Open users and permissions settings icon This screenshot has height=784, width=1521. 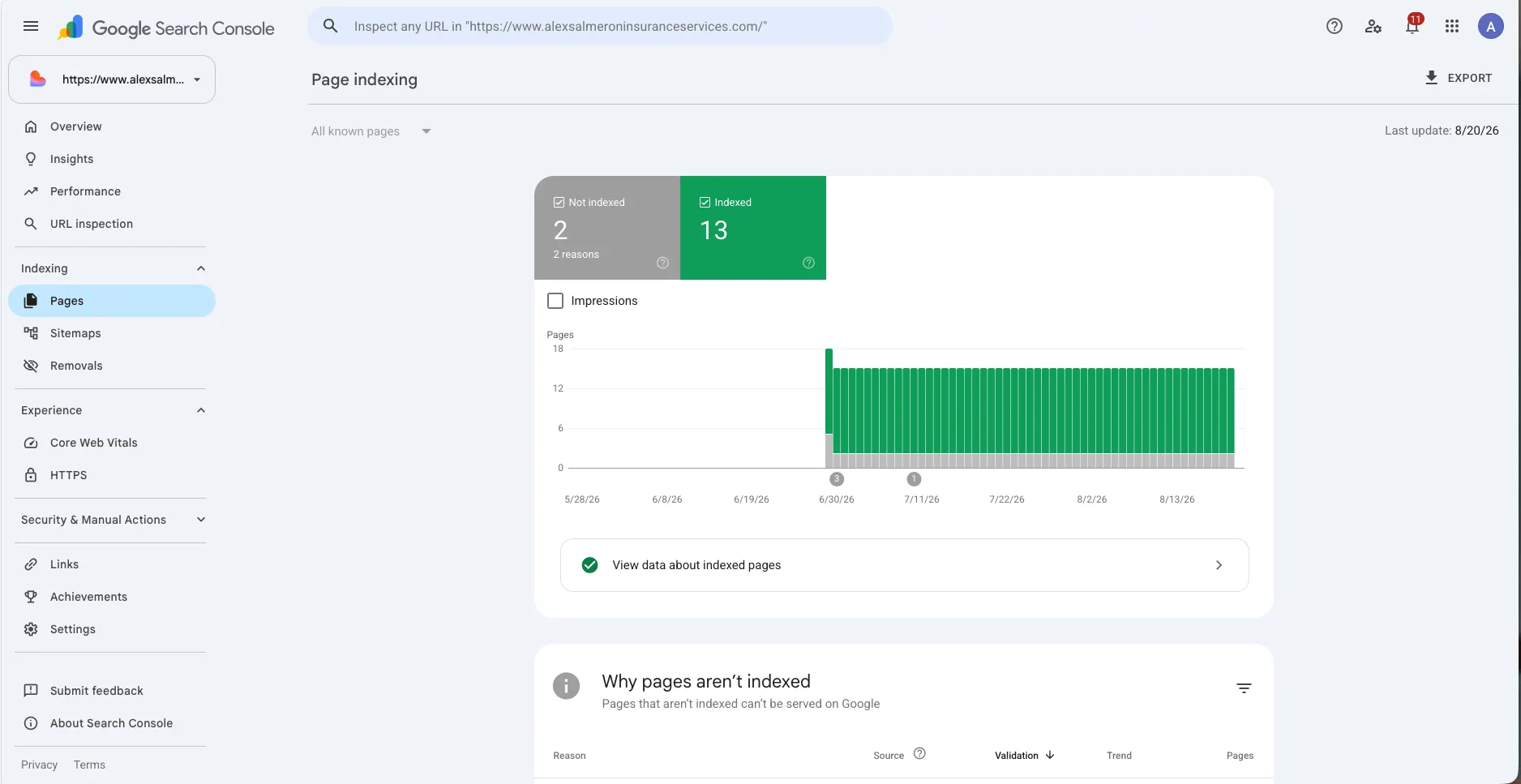[1373, 26]
